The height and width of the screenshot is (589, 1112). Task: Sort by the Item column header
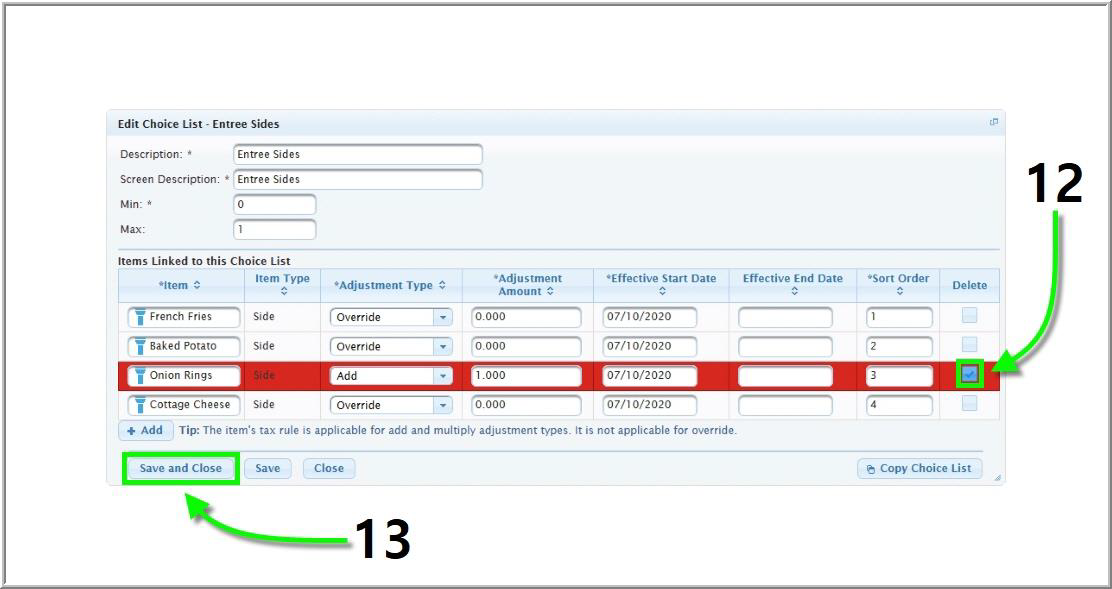(x=180, y=285)
